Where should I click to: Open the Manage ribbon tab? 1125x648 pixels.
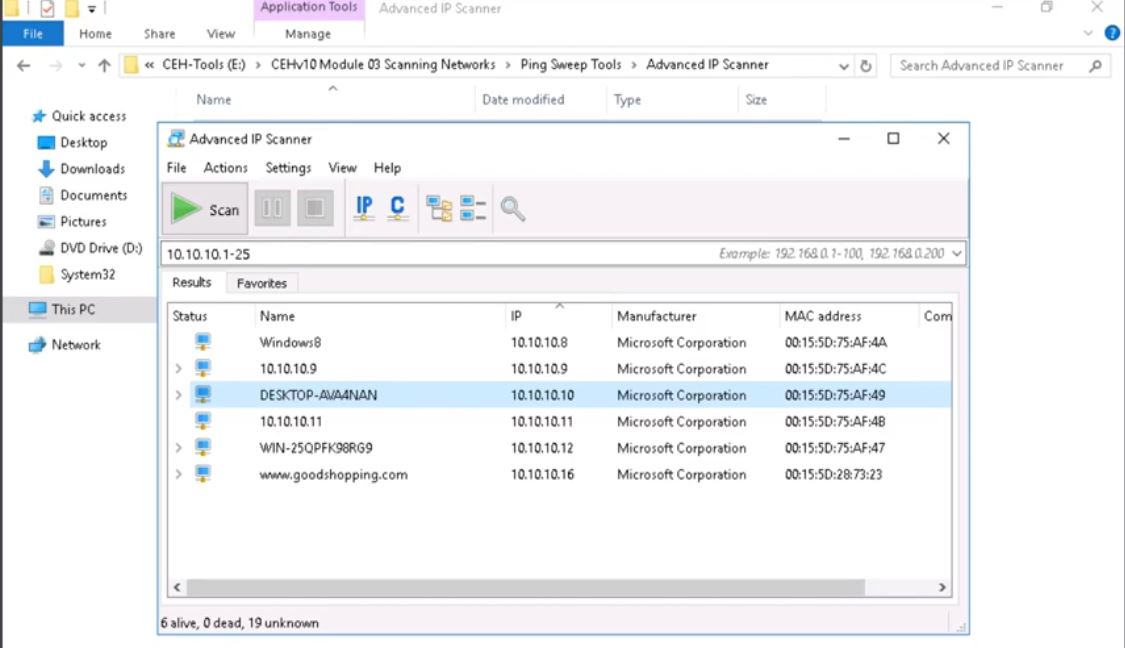308,34
